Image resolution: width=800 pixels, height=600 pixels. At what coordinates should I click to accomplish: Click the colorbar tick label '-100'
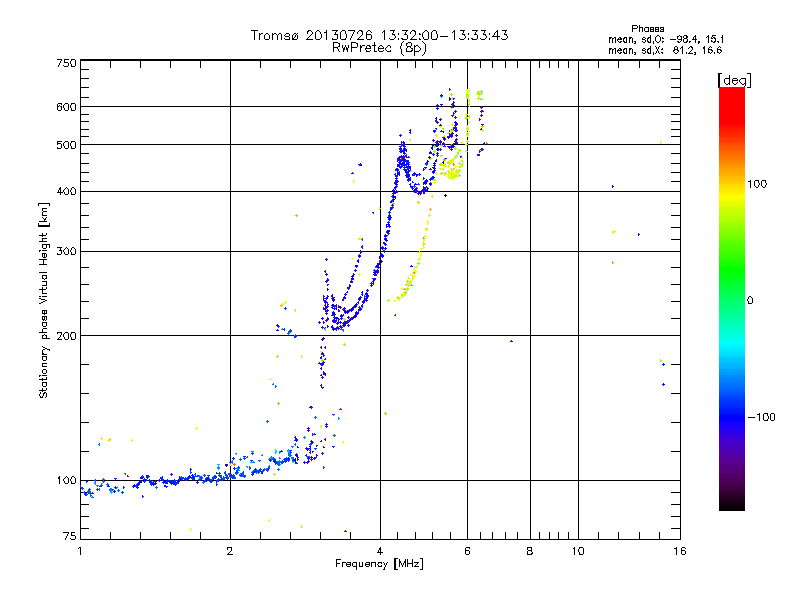[x=761, y=417]
